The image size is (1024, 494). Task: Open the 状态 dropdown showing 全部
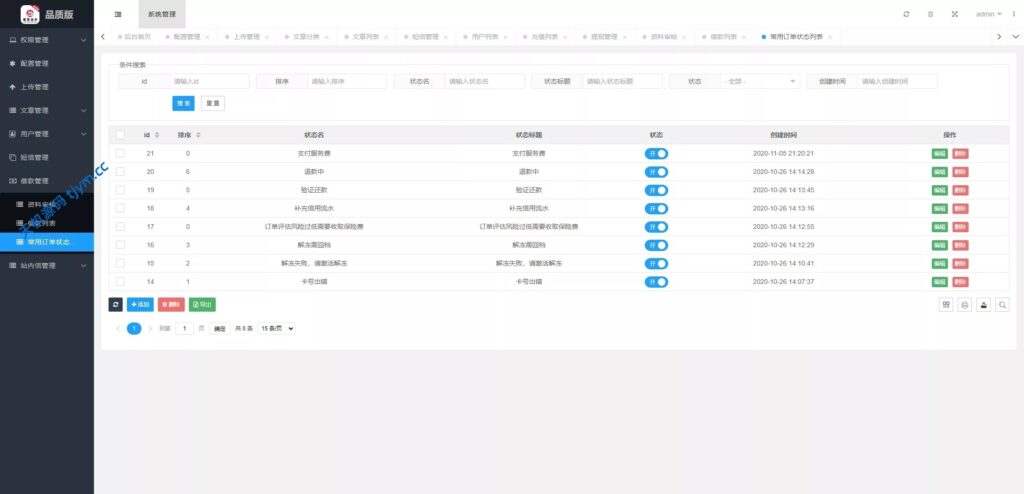tap(759, 81)
